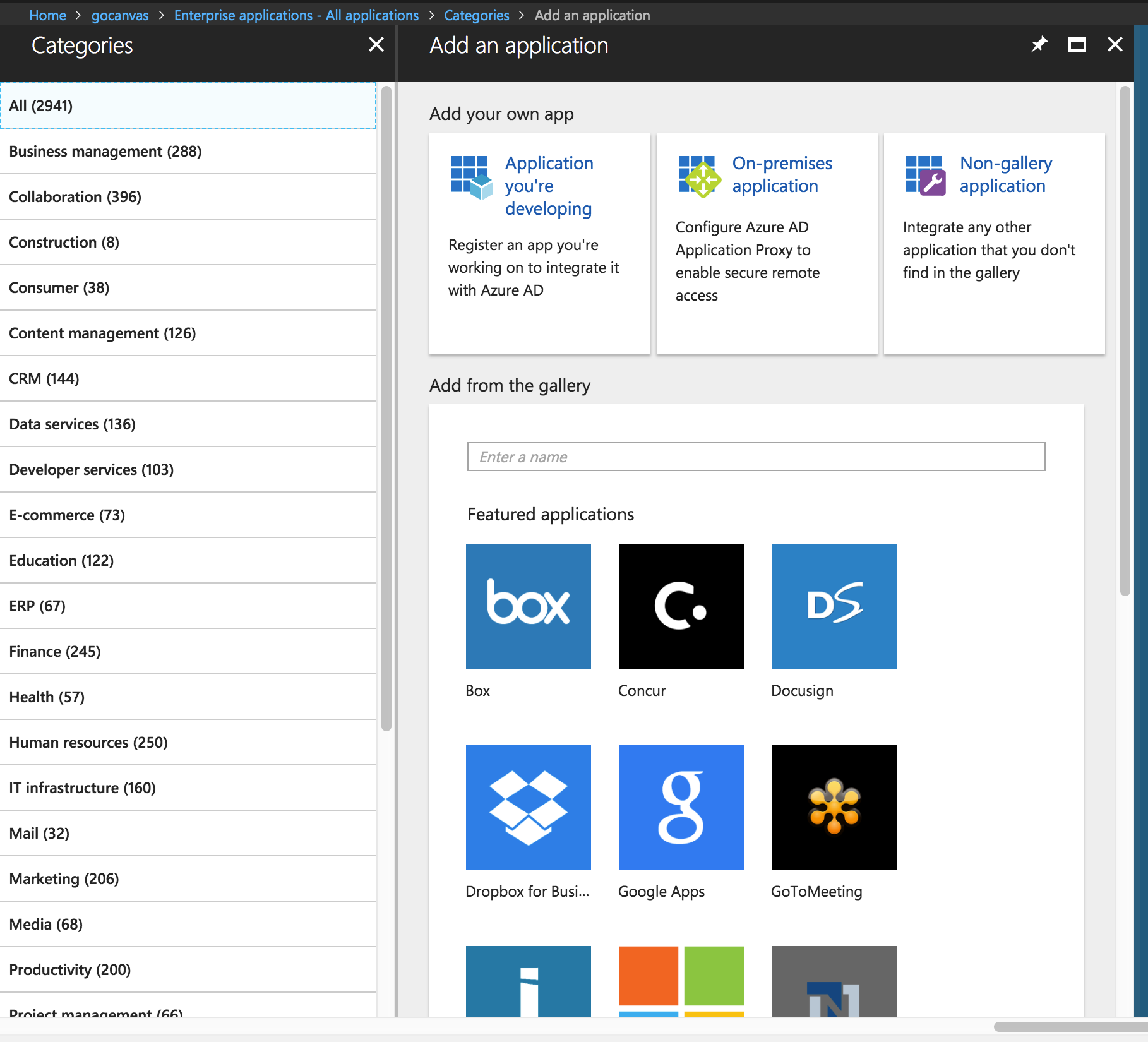Screen dimensions: 1148x1042
Task: Click the Box application tile icon
Action: [529, 607]
